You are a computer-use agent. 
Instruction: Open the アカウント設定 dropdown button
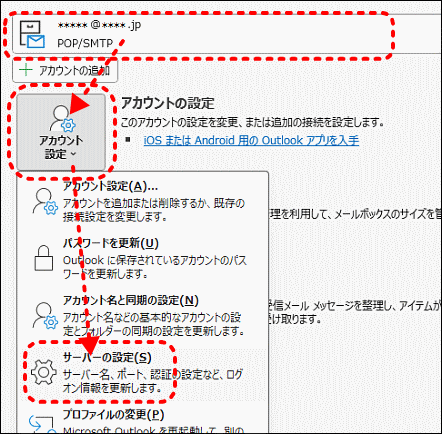click(61, 132)
